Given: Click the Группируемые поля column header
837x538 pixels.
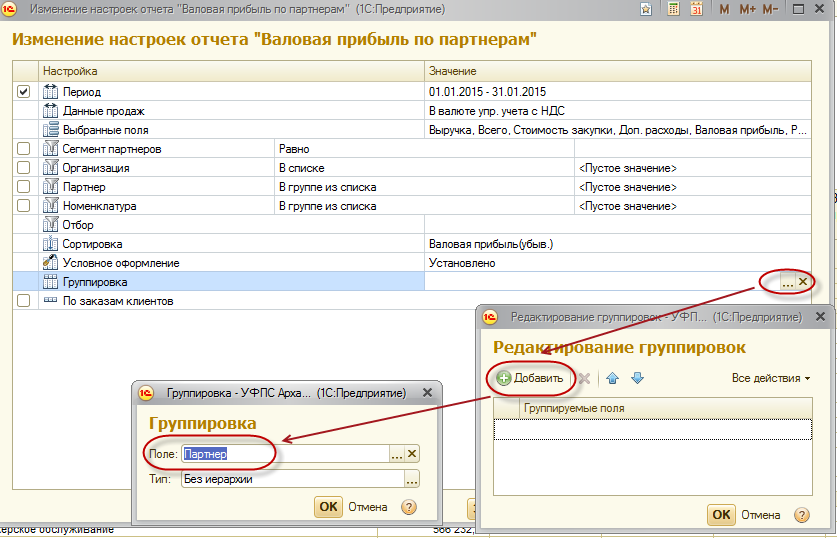Looking at the screenshot, I should coord(666,408).
